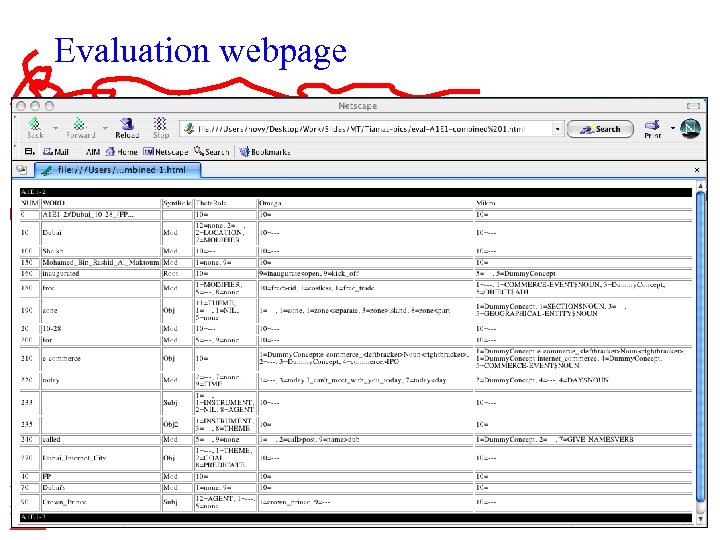The width and height of the screenshot is (720, 540).
Task: Click the vertical scrollbar thumb
Action: 700,347
